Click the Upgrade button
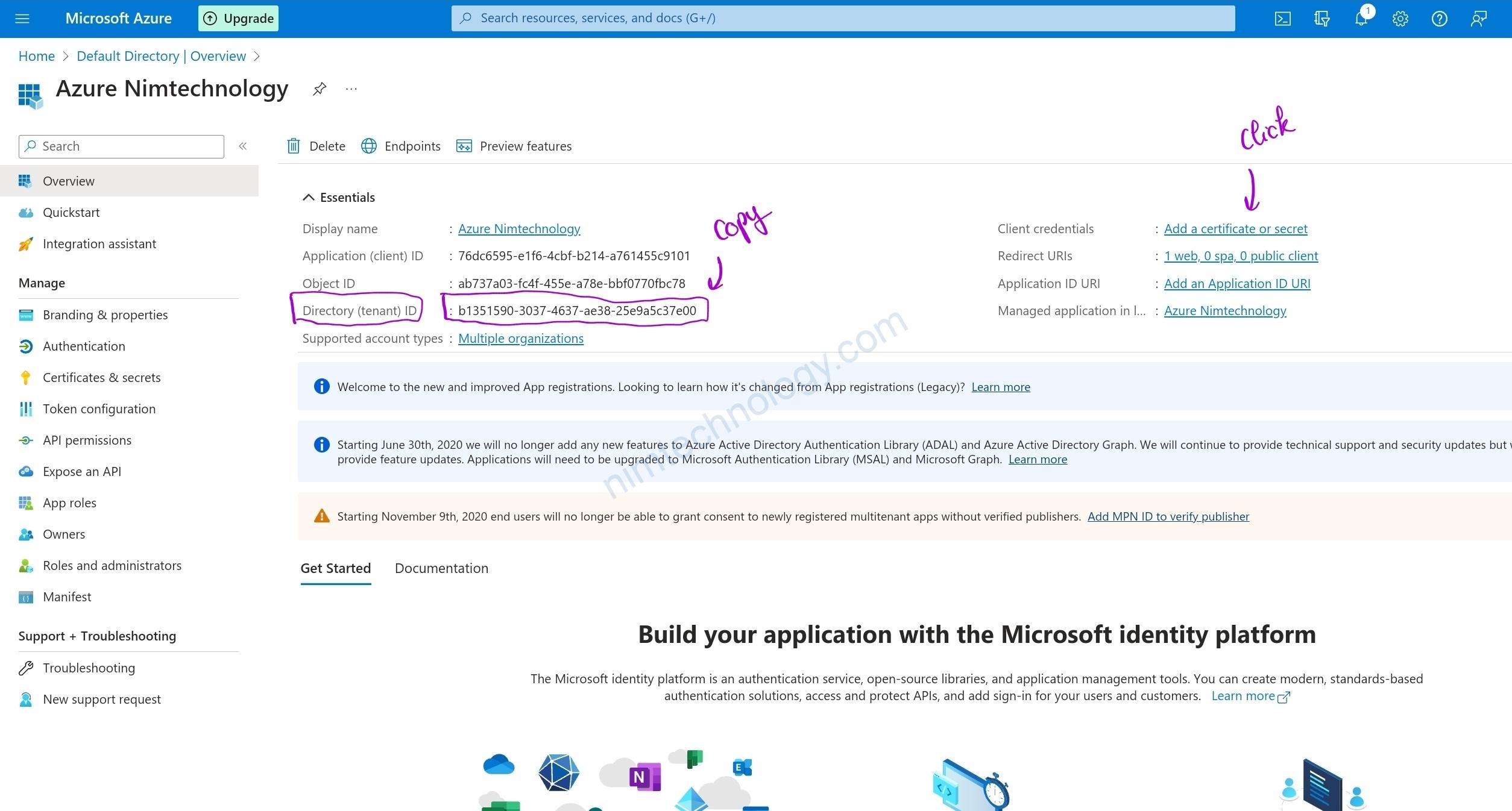This screenshot has width=1512, height=811. coord(238,19)
